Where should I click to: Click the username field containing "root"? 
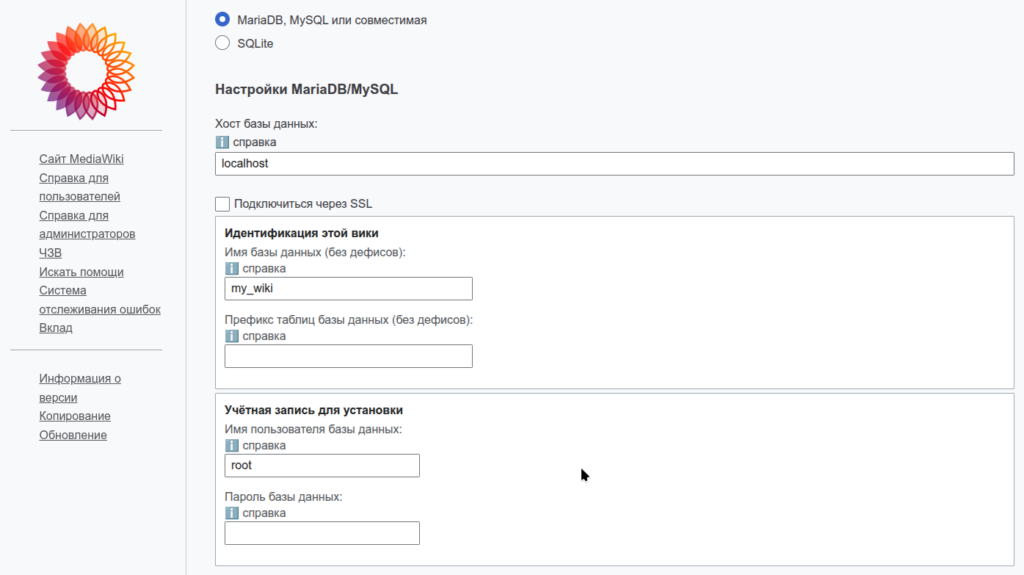(x=321, y=465)
